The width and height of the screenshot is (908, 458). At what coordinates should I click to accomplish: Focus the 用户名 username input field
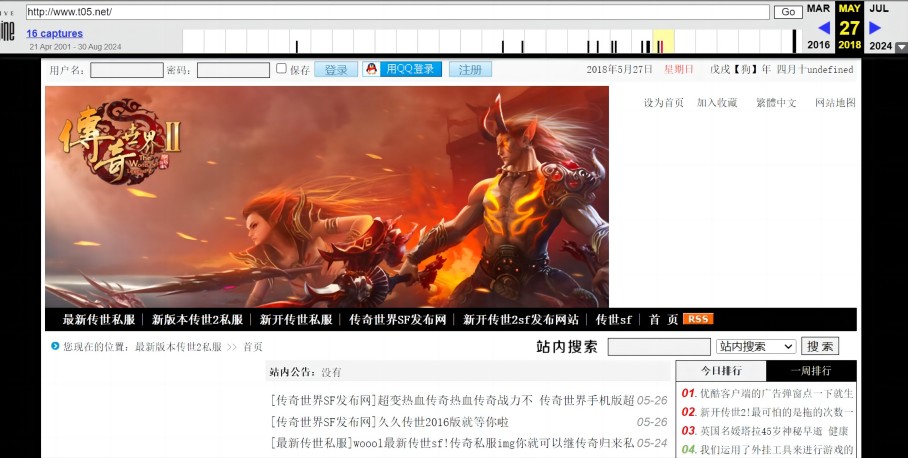tap(127, 70)
